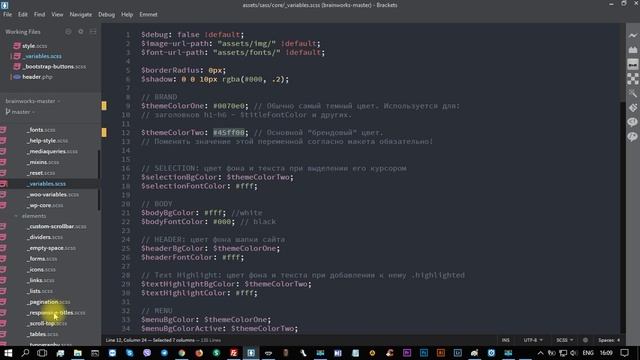Open _woo-variables.scss in file tree
Viewport: 640px width, 360px height.
pos(53,194)
